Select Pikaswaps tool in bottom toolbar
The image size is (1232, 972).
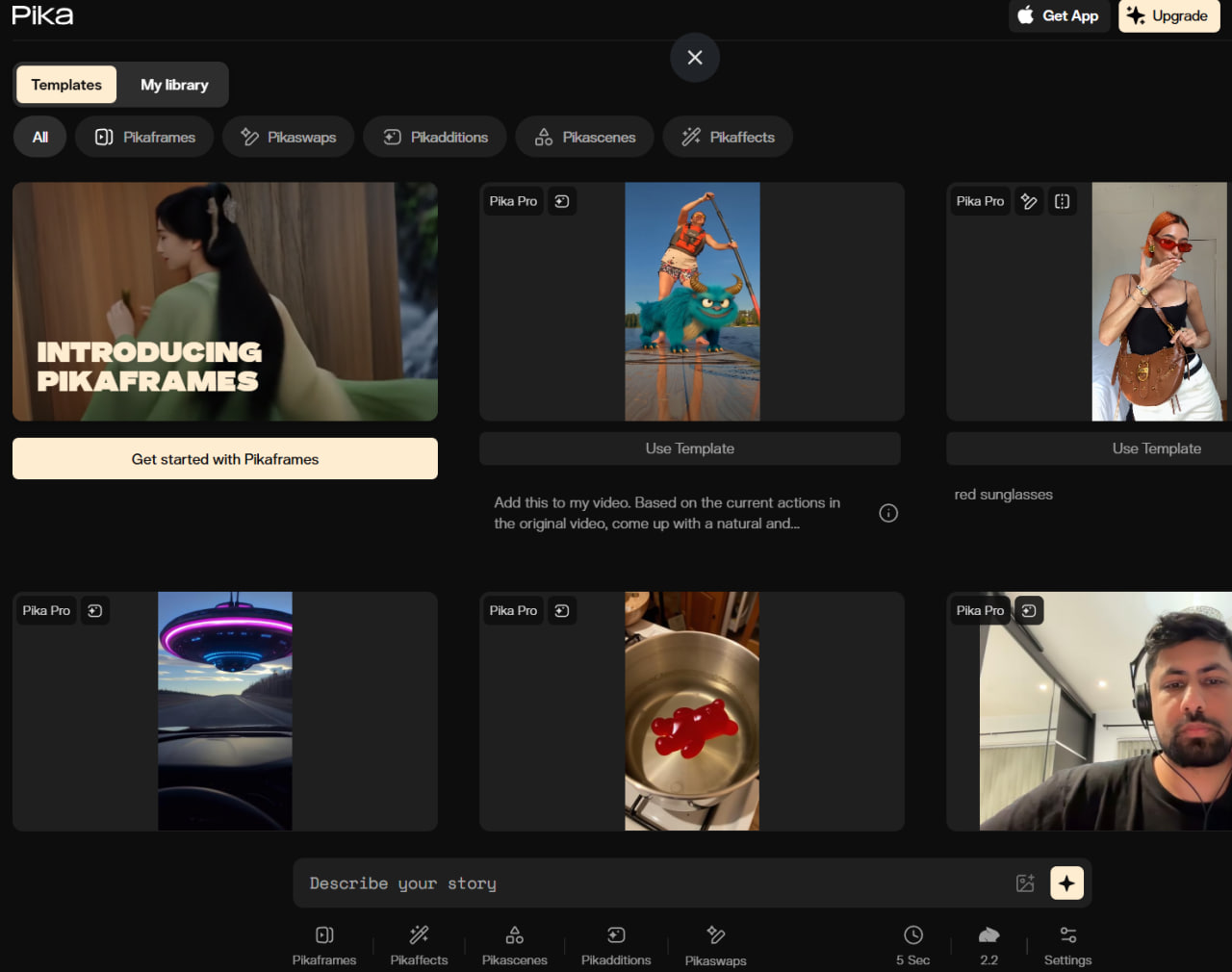[715, 935]
